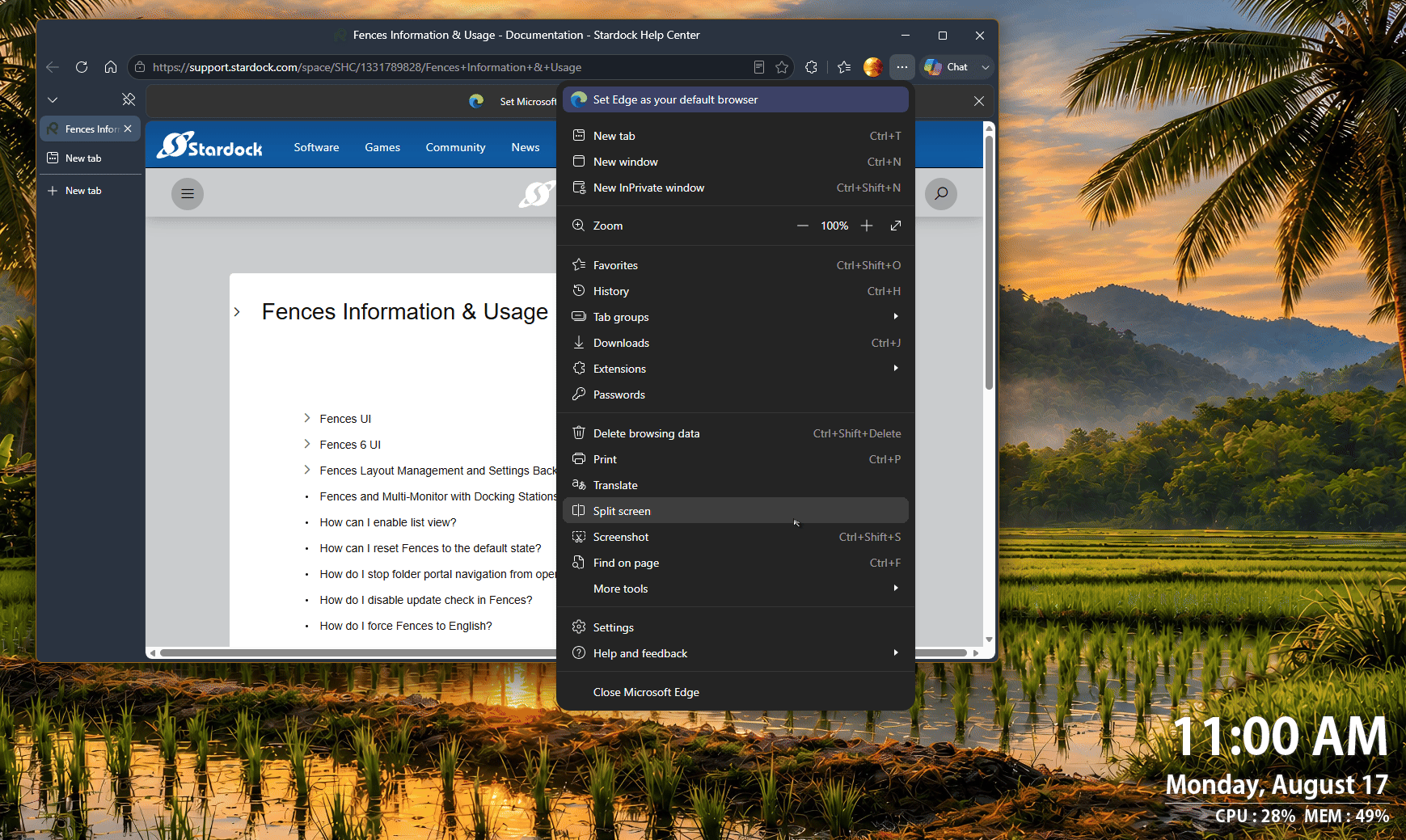Choose Print from the menu
Image resolution: width=1406 pixels, height=840 pixels.
click(x=736, y=459)
